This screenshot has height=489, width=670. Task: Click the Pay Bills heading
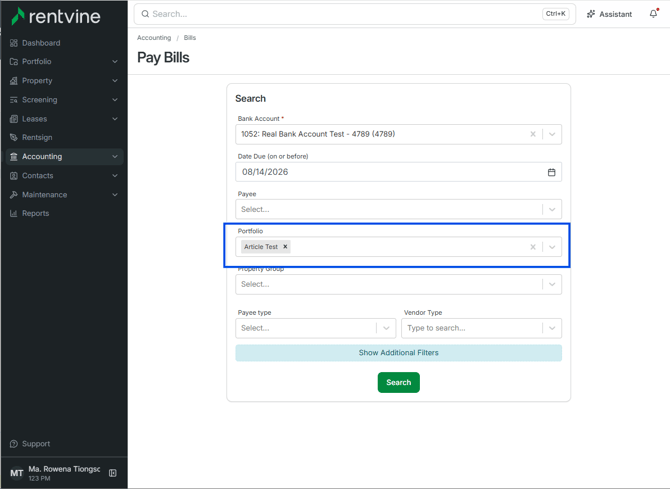coord(163,58)
